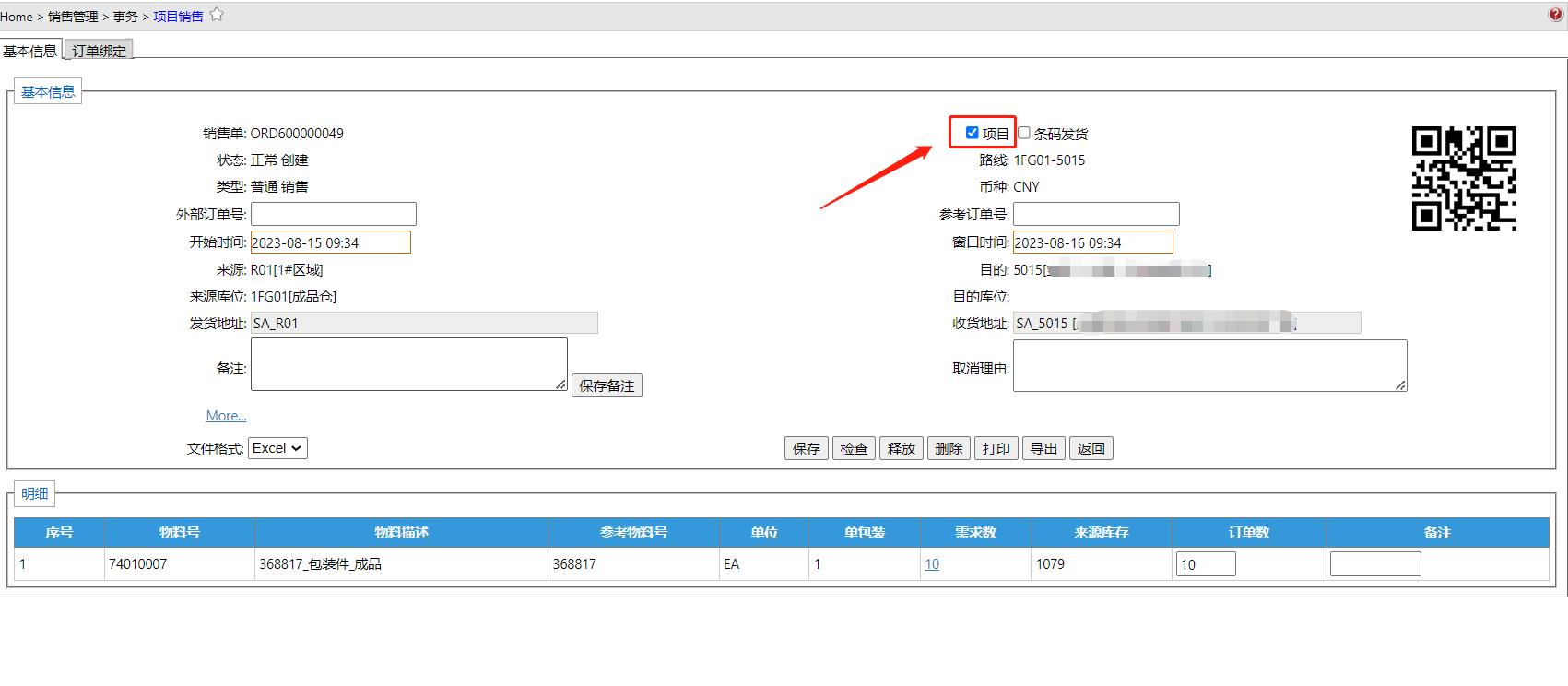Open the 文件格式 Excel dropdown

(277, 448)
